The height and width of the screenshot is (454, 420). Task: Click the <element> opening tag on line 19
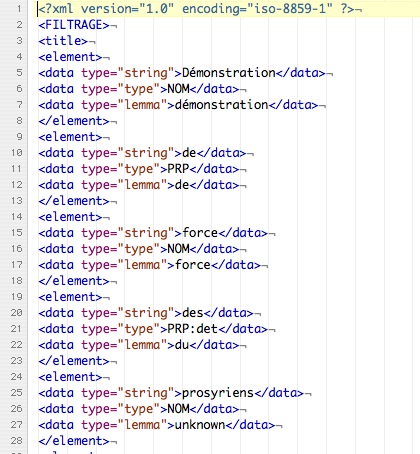click(70, 297)
